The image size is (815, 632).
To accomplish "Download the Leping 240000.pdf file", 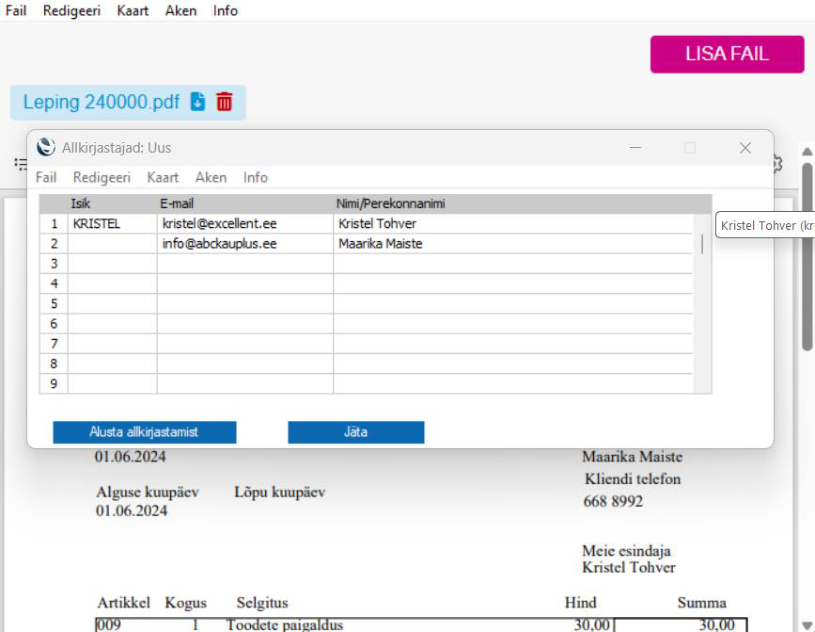I will 198,101.
